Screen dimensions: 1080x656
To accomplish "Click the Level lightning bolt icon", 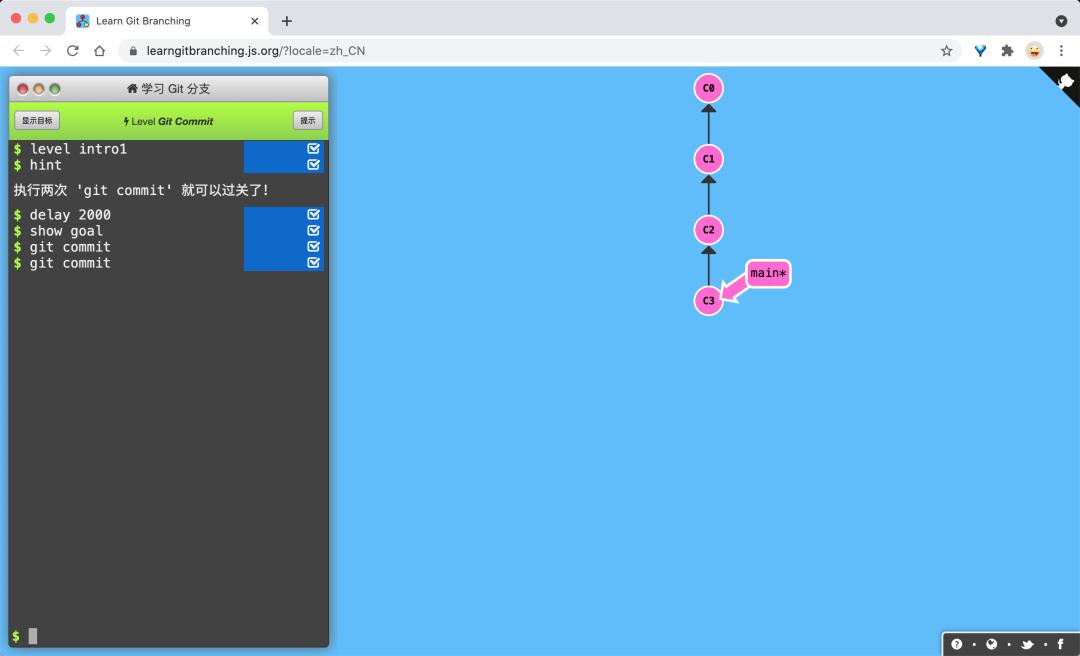I will pyautogui.click(x=126, y=121).
